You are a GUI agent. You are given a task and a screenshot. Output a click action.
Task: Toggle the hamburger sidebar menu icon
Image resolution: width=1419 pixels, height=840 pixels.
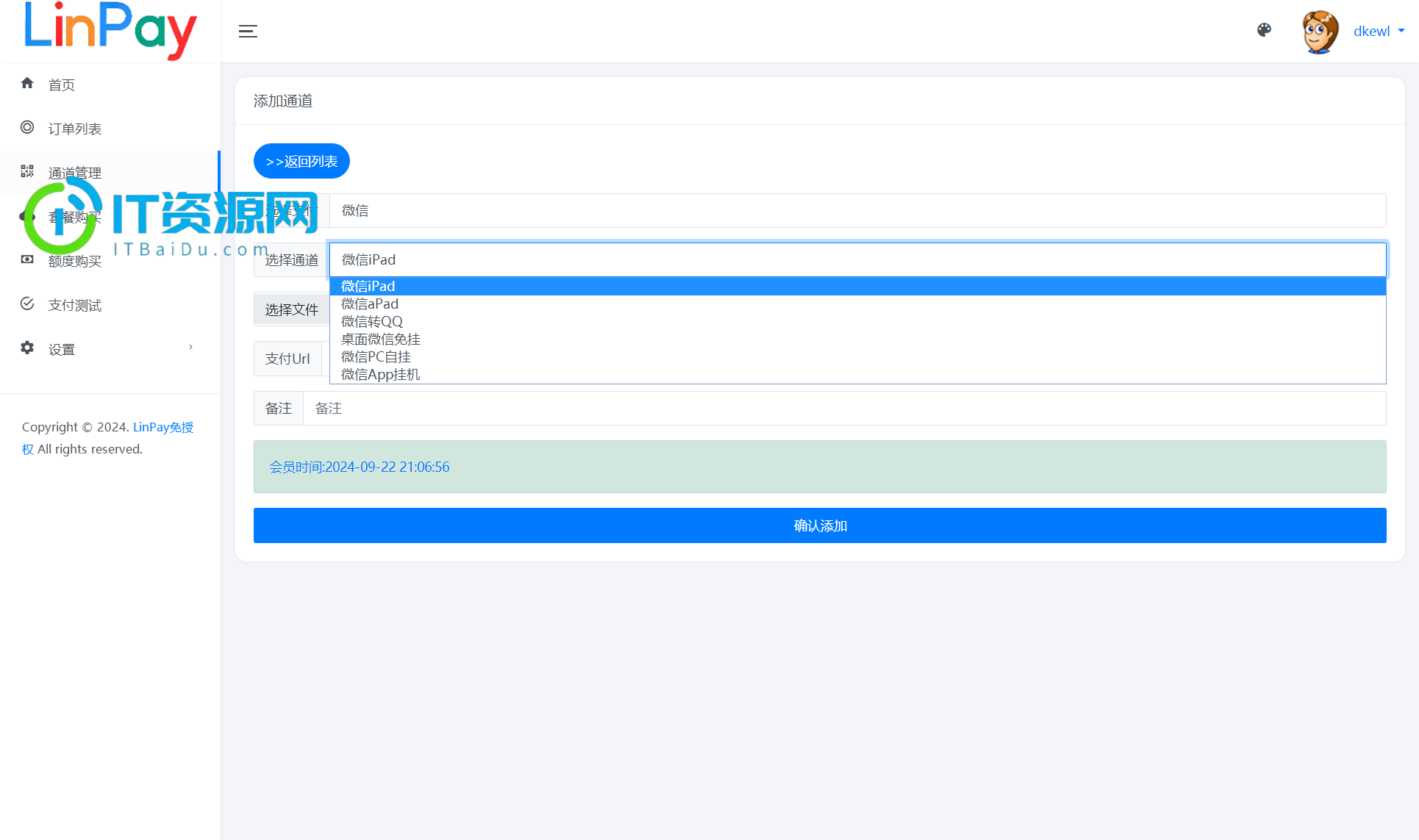[x=248, y=31]
